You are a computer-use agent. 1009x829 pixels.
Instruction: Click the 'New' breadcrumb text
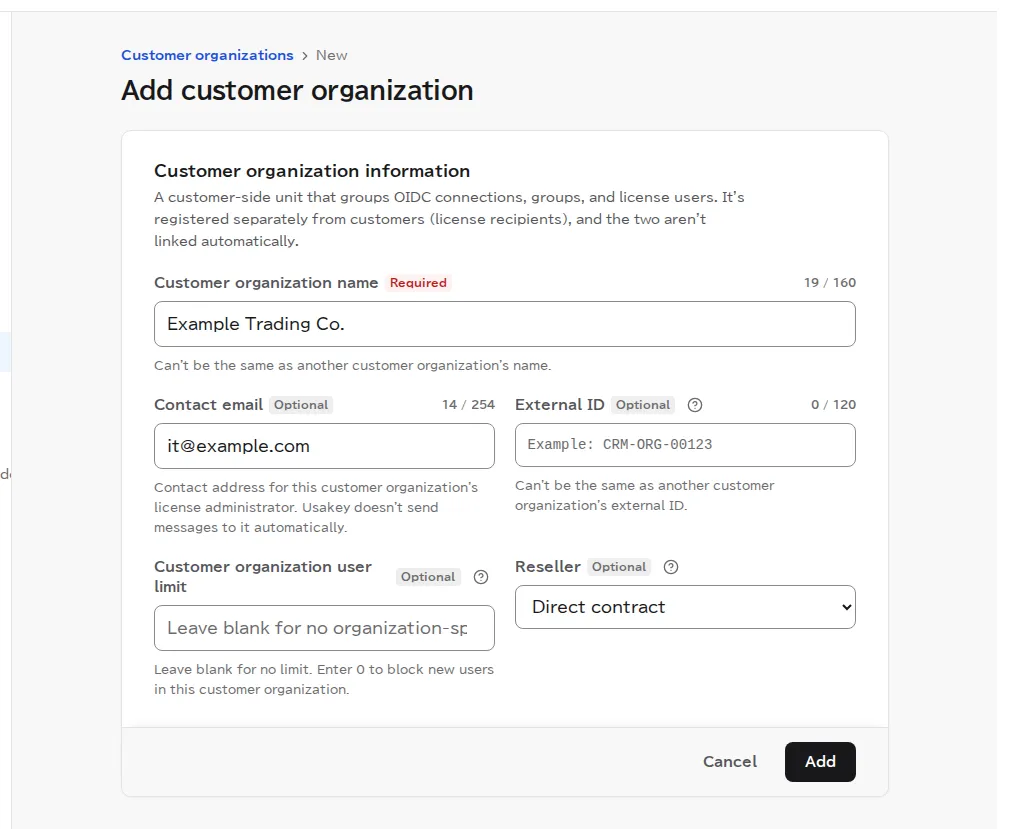[331, 55]
